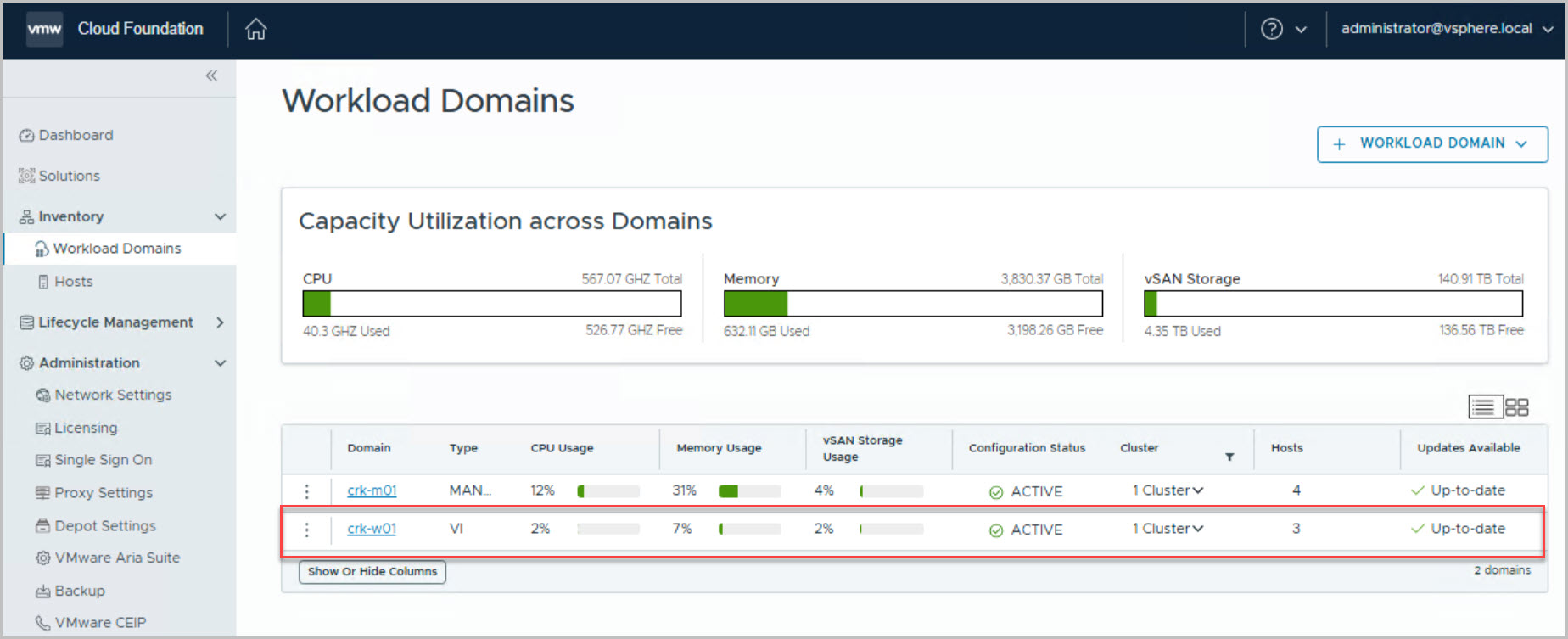This screenshot has height=639, width=1568.
Task: Open the help question mark icon
Action: click(1271, 29)
